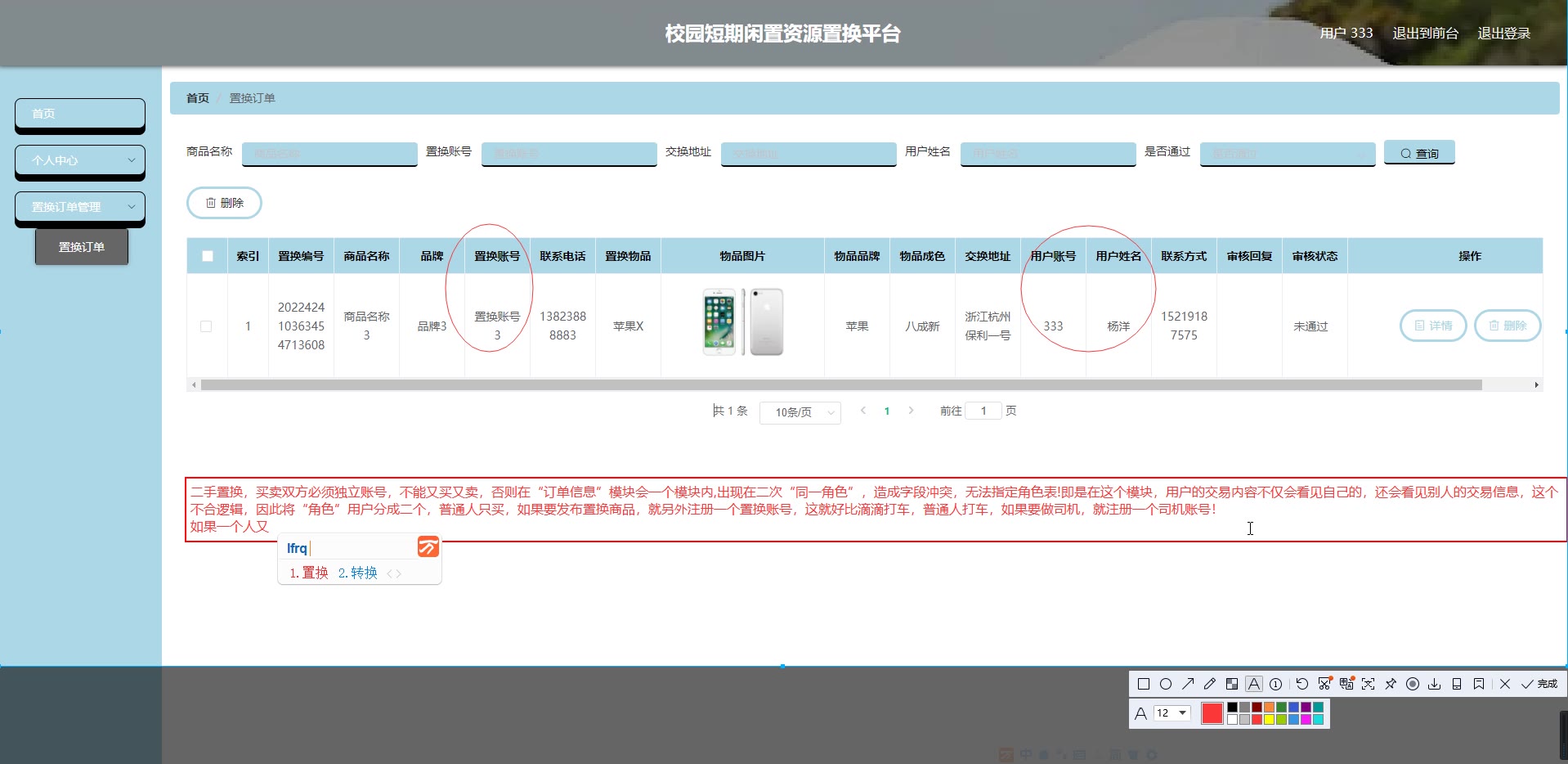Tick the select-all checkbox in table header
This screenshot has width=1568, height=764.
pyautogui.click(x=208, y=256)
